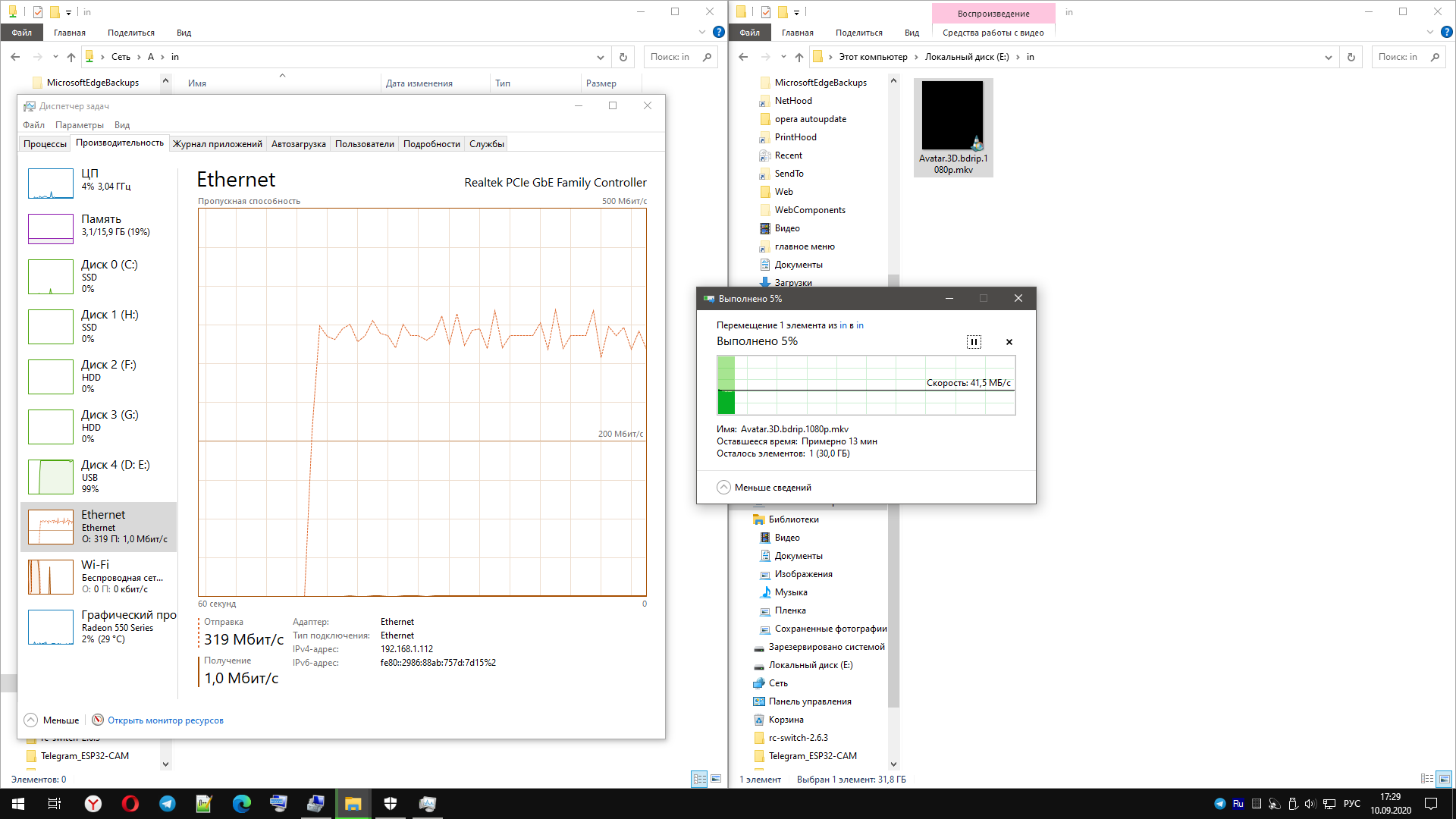The height and width of the screenshot is (819, 1456).
Task: Open Параметры menu in Task Manager
Action: (79, 125)
